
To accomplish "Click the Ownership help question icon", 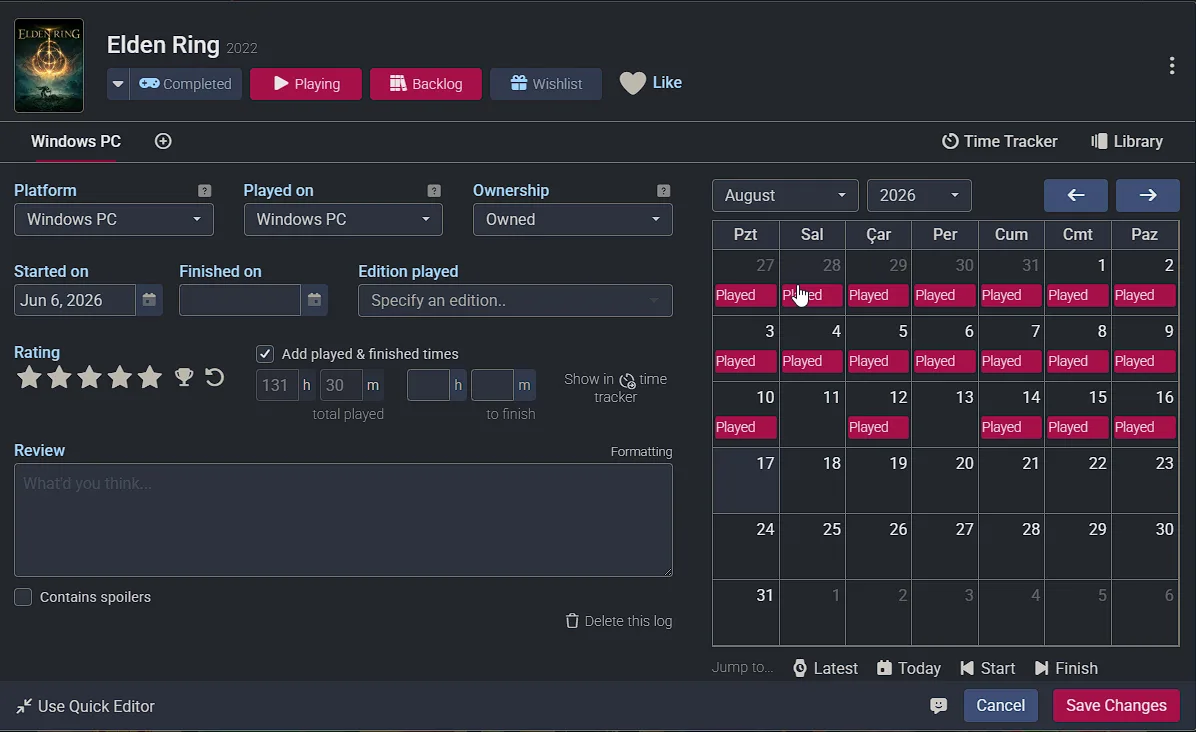I will pos(664,191).
